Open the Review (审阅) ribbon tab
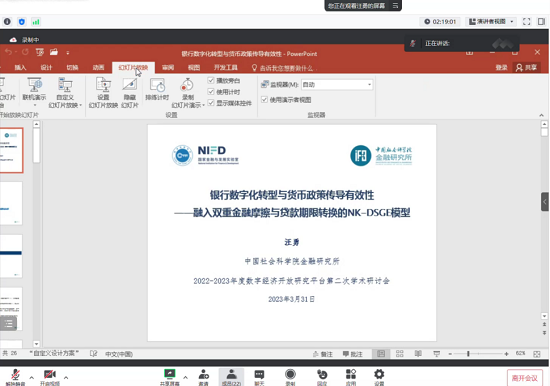Screen dimensions: 550x386 tap(168, 67)
